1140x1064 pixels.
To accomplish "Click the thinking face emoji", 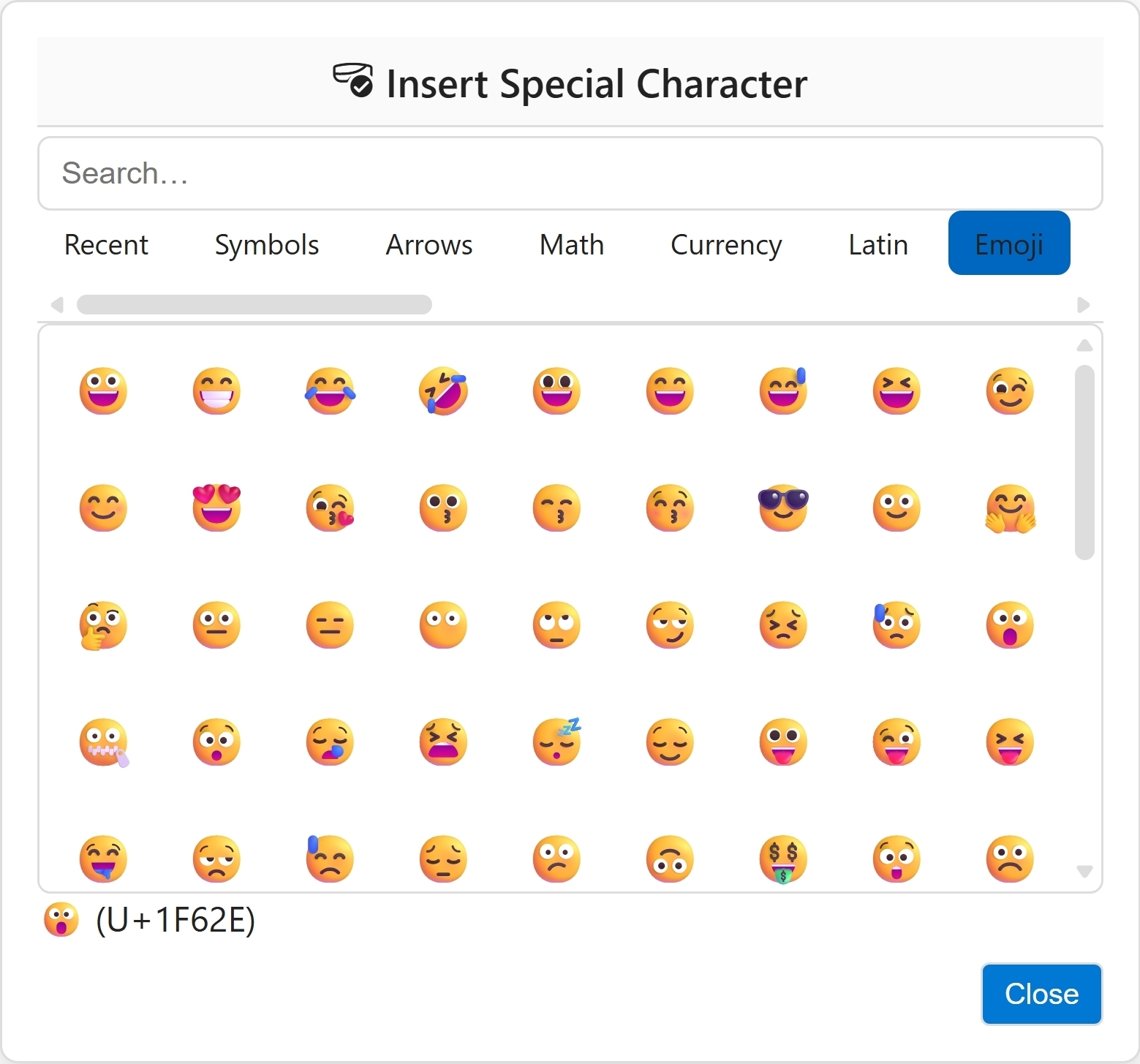I will [x=103, y=625].
